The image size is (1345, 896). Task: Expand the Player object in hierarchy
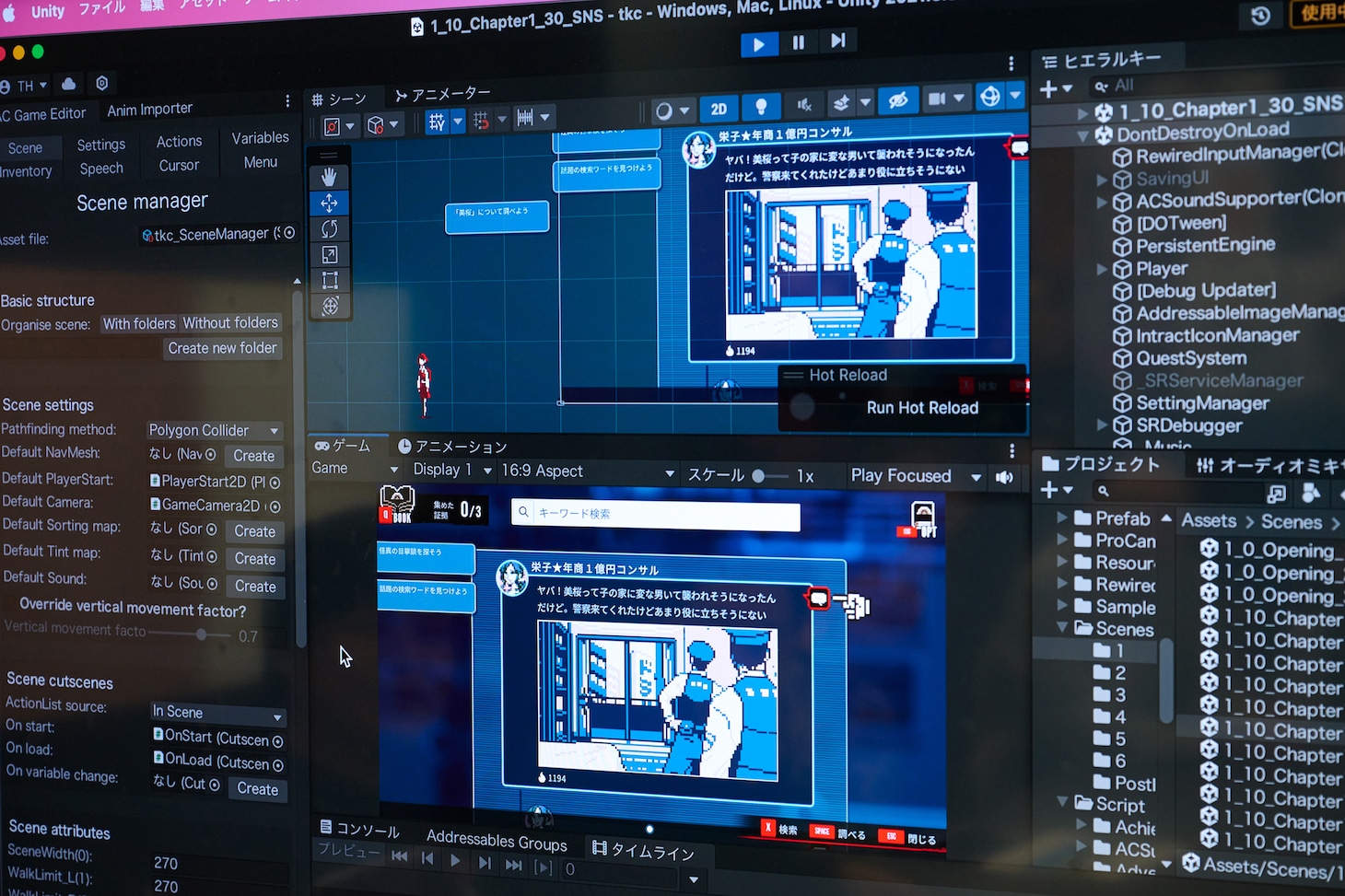[x=1103, y=270]
